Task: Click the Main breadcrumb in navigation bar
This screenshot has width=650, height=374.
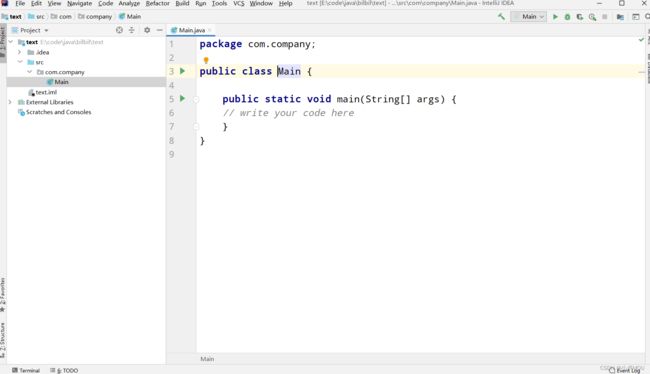Action: pyautogui.click(x=130, y=17)
